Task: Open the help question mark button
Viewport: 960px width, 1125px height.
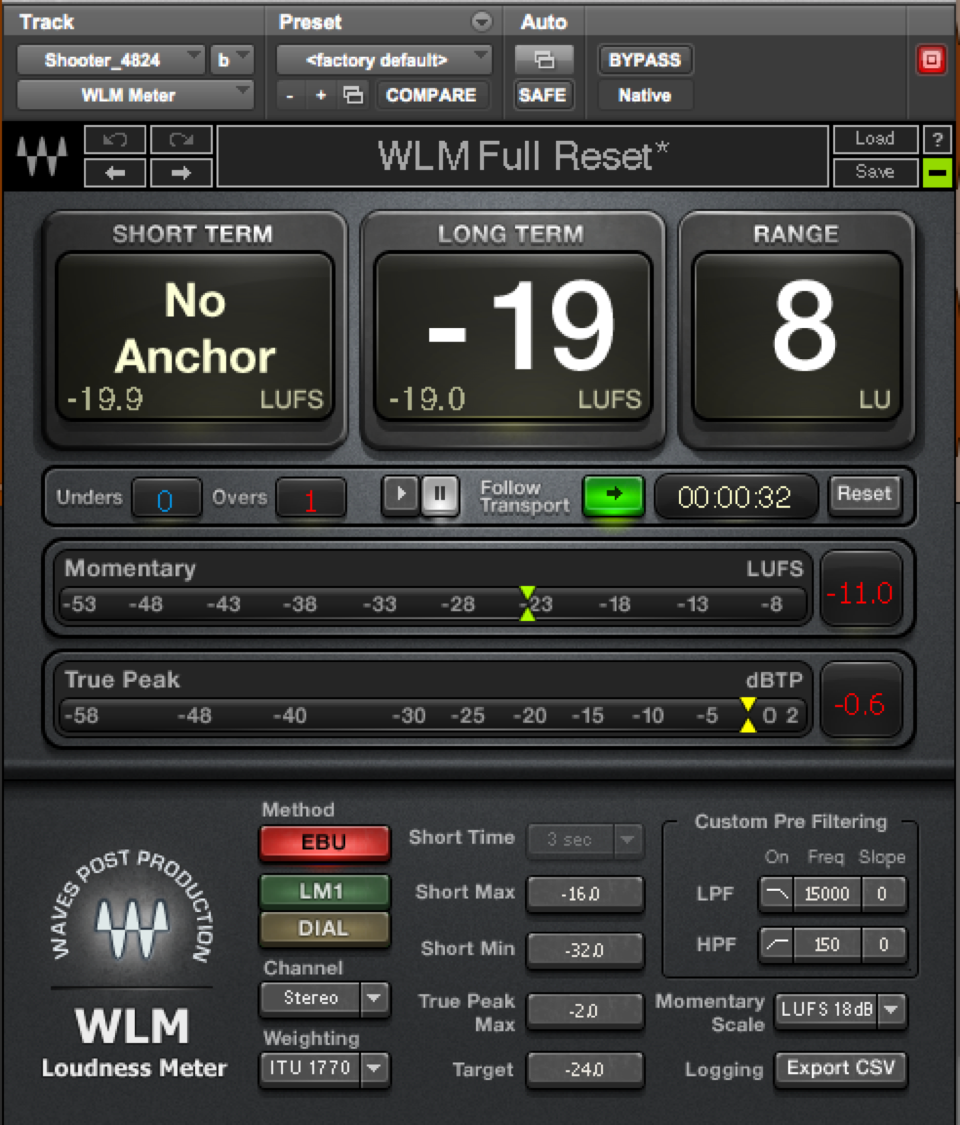Action: tap(937, 139)
